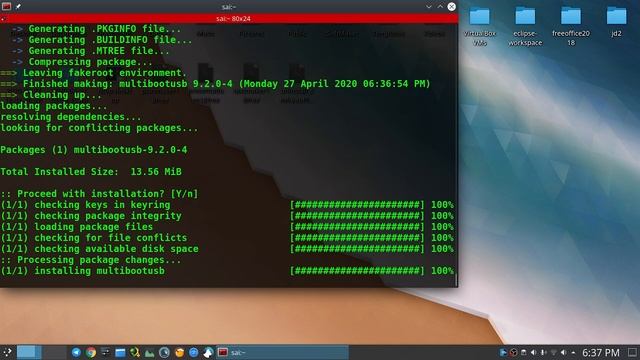
Task: Open the freeoffice2018 desktop folder
Action: coord(571,25)
